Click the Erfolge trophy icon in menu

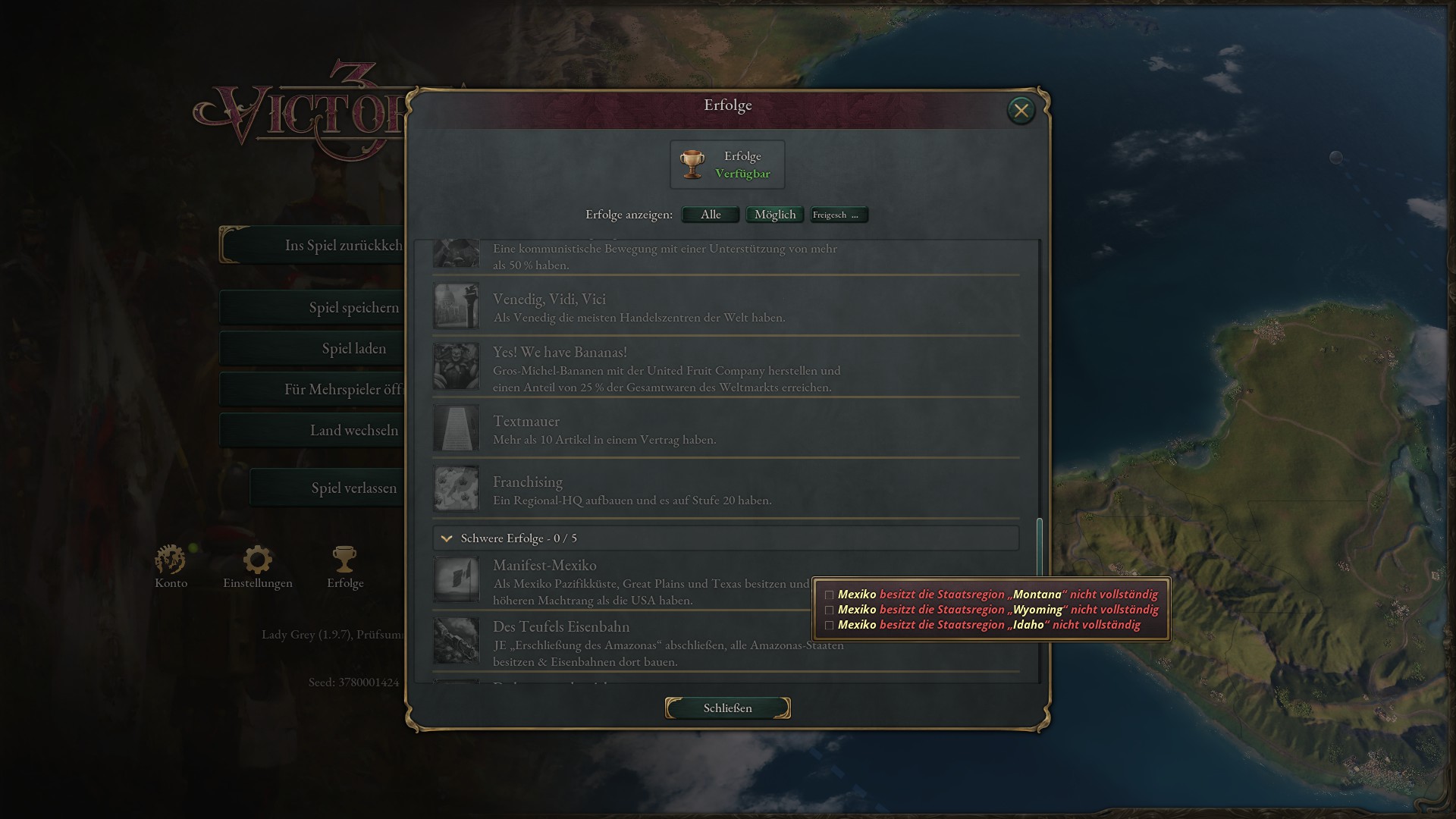click(344, 560)
